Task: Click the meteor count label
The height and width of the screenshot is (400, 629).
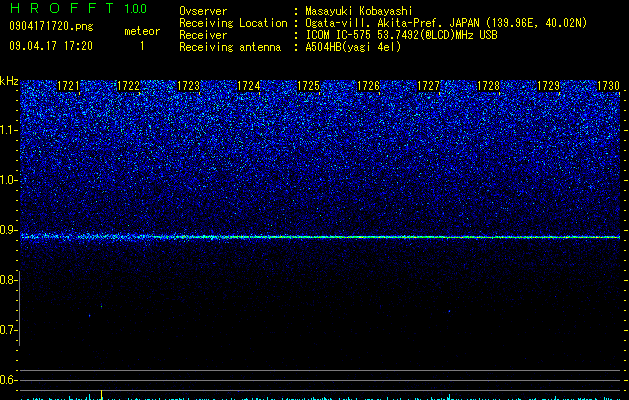Action: (142, 31)
